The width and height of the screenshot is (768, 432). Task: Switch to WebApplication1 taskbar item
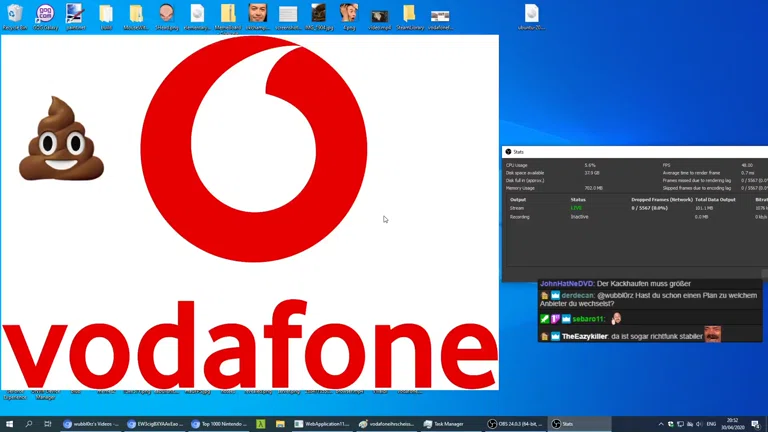click(321, 424)
